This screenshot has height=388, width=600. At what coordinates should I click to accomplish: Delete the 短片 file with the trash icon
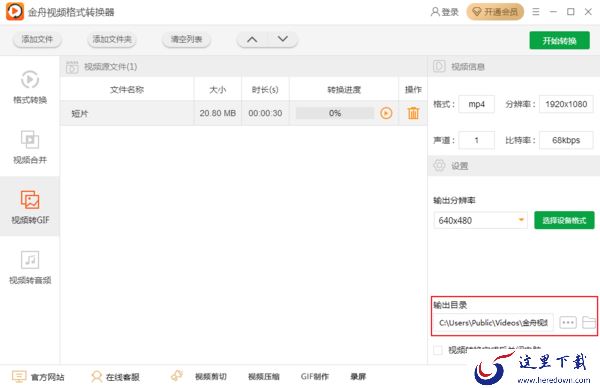[x=413, y=113]
